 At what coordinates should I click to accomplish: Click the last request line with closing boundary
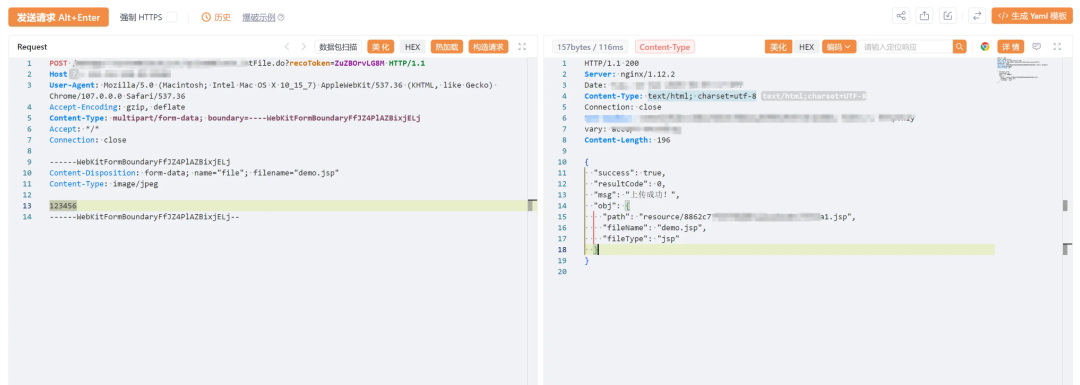pyautogui.click(x=144, y=217)
